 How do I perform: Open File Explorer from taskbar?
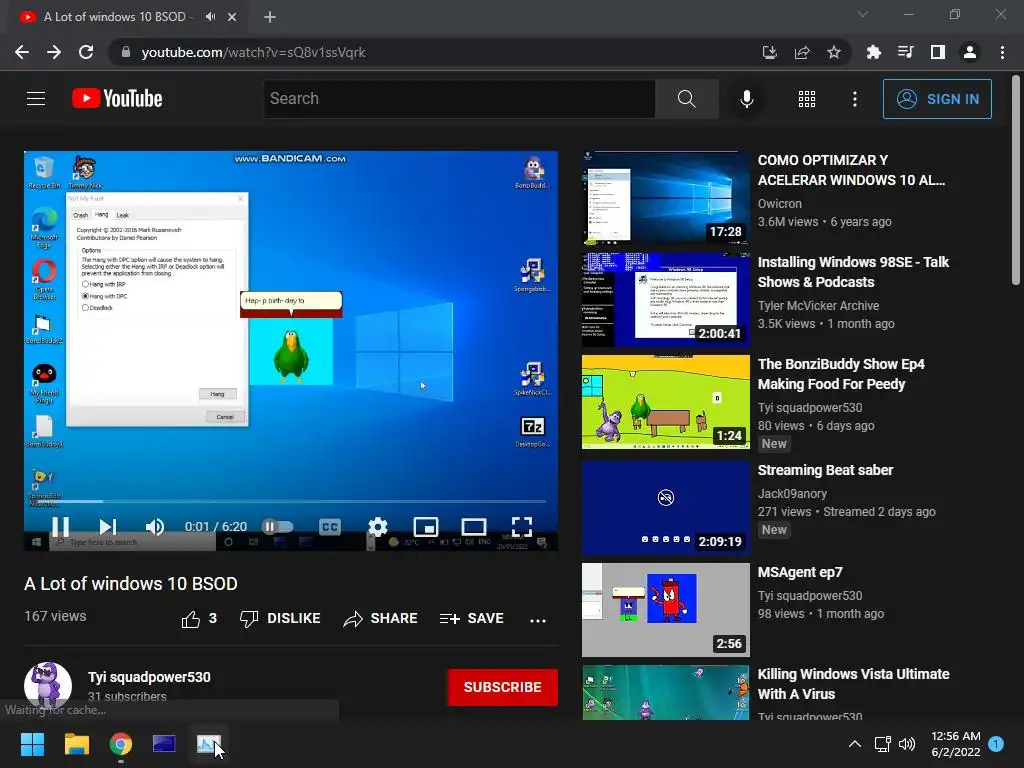pos(76,744)
